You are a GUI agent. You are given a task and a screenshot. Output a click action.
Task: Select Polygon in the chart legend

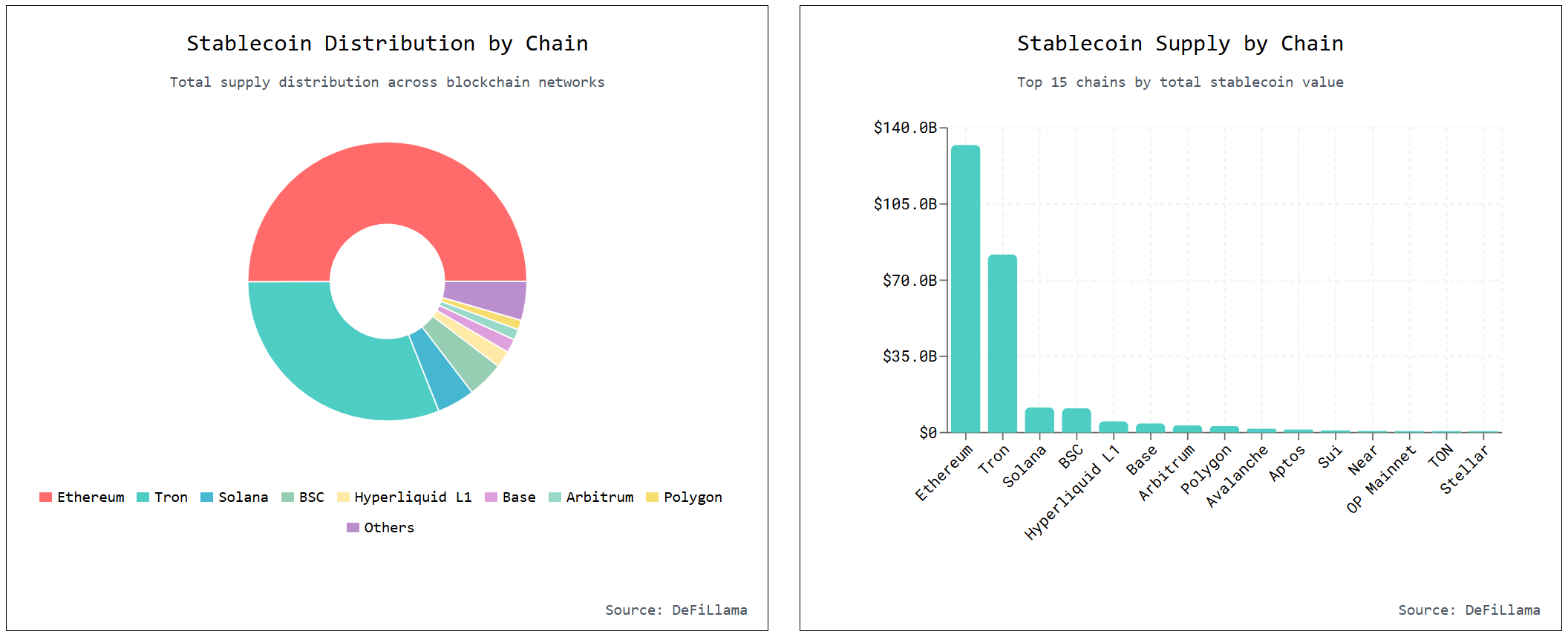684,497
